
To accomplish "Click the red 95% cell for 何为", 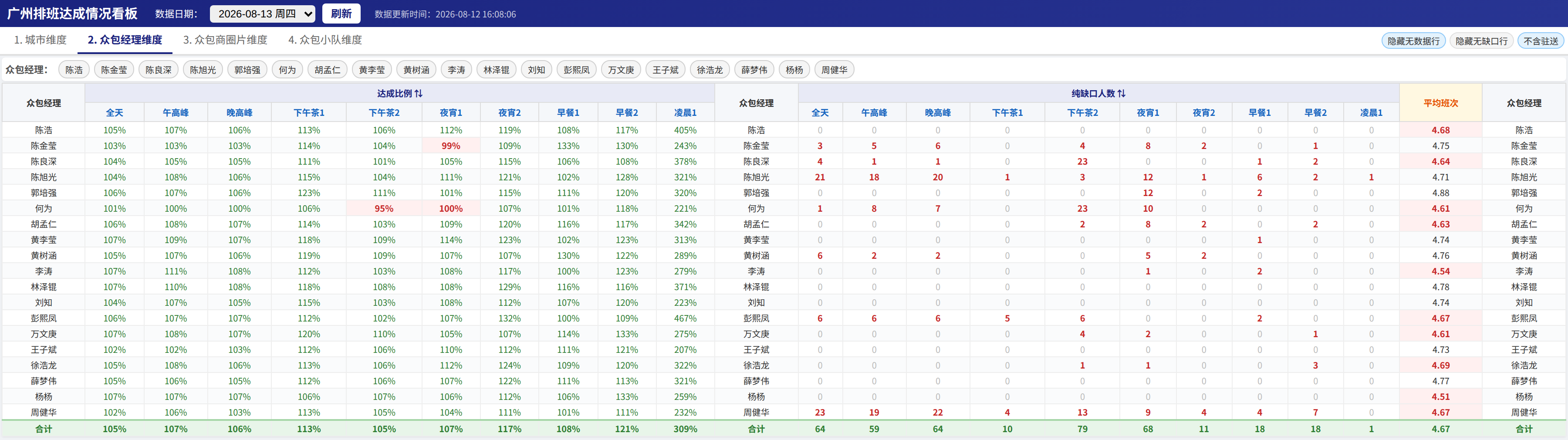I will (384, 208).
